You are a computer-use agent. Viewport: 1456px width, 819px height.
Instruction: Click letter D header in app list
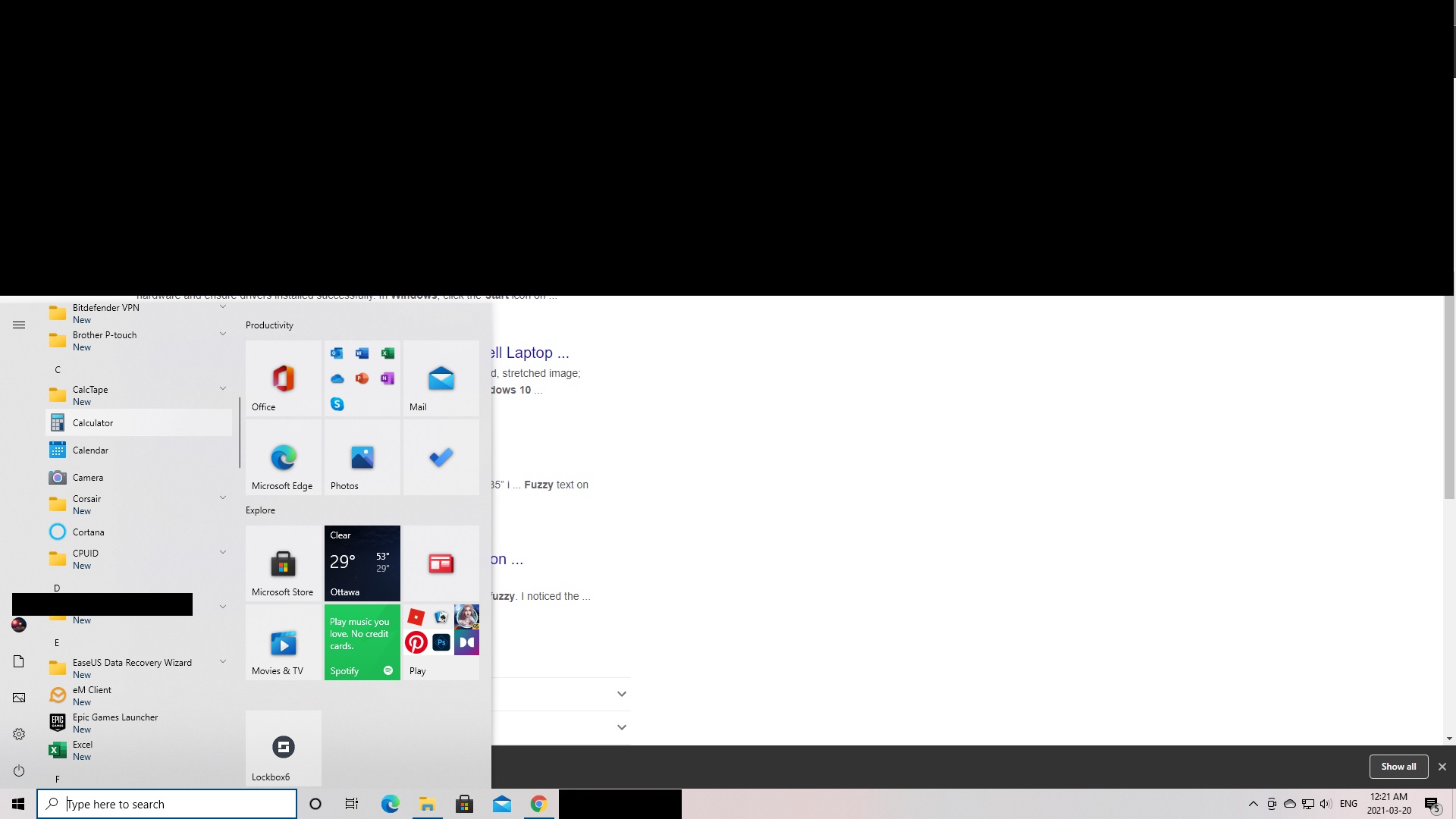click(x=57, y=588)
